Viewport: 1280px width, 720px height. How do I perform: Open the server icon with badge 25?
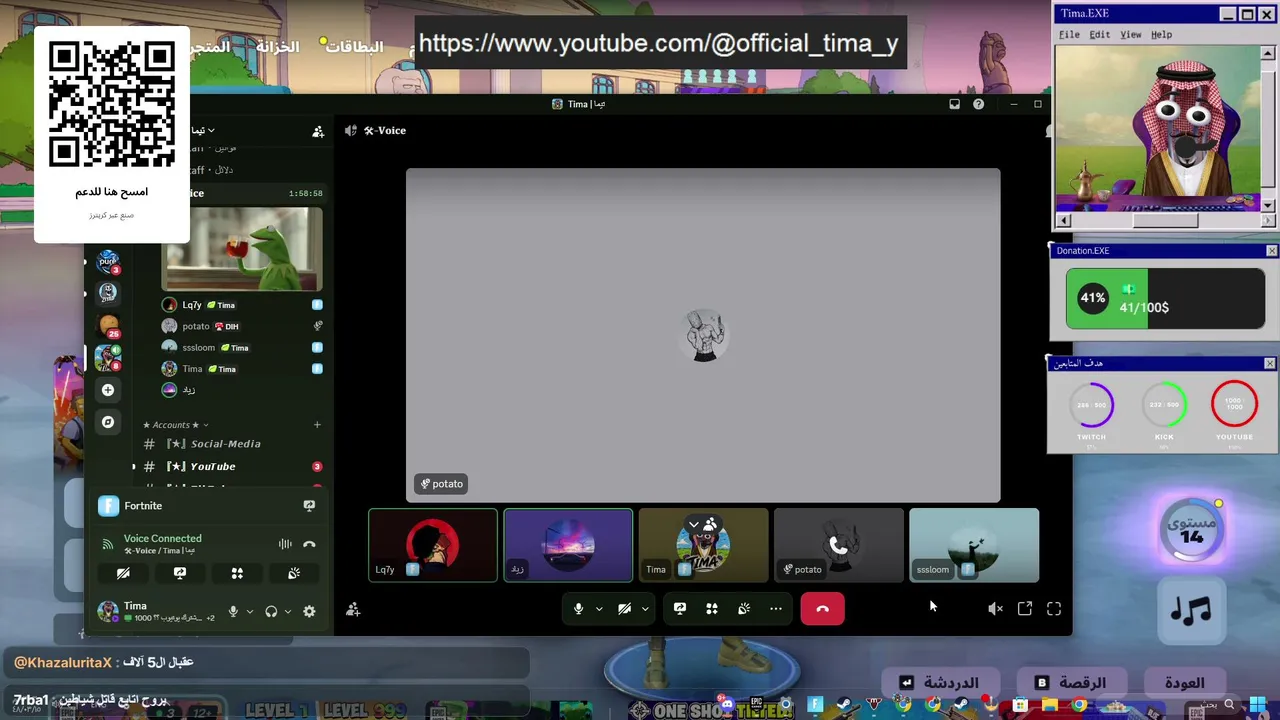[108, 326]
